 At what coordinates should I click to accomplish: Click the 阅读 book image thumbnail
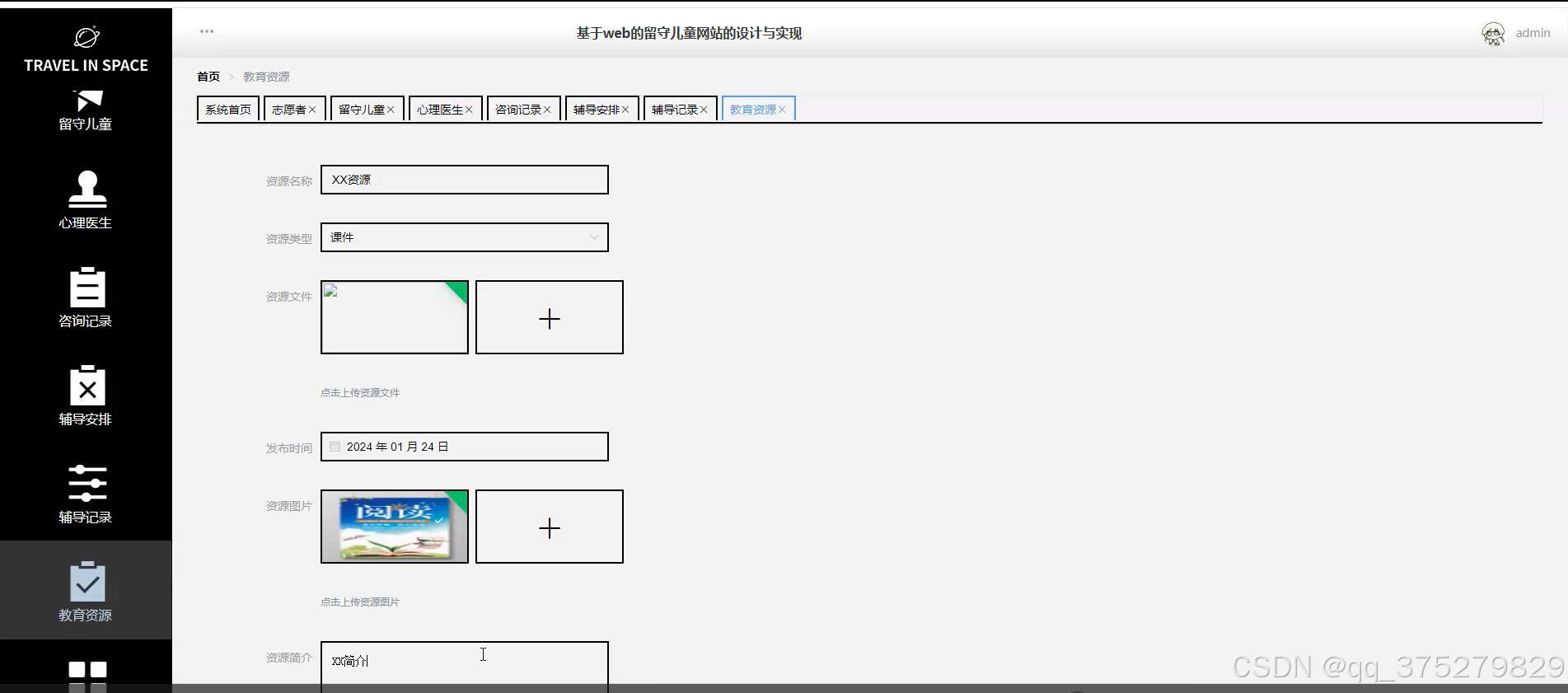(x=395, y=527)
